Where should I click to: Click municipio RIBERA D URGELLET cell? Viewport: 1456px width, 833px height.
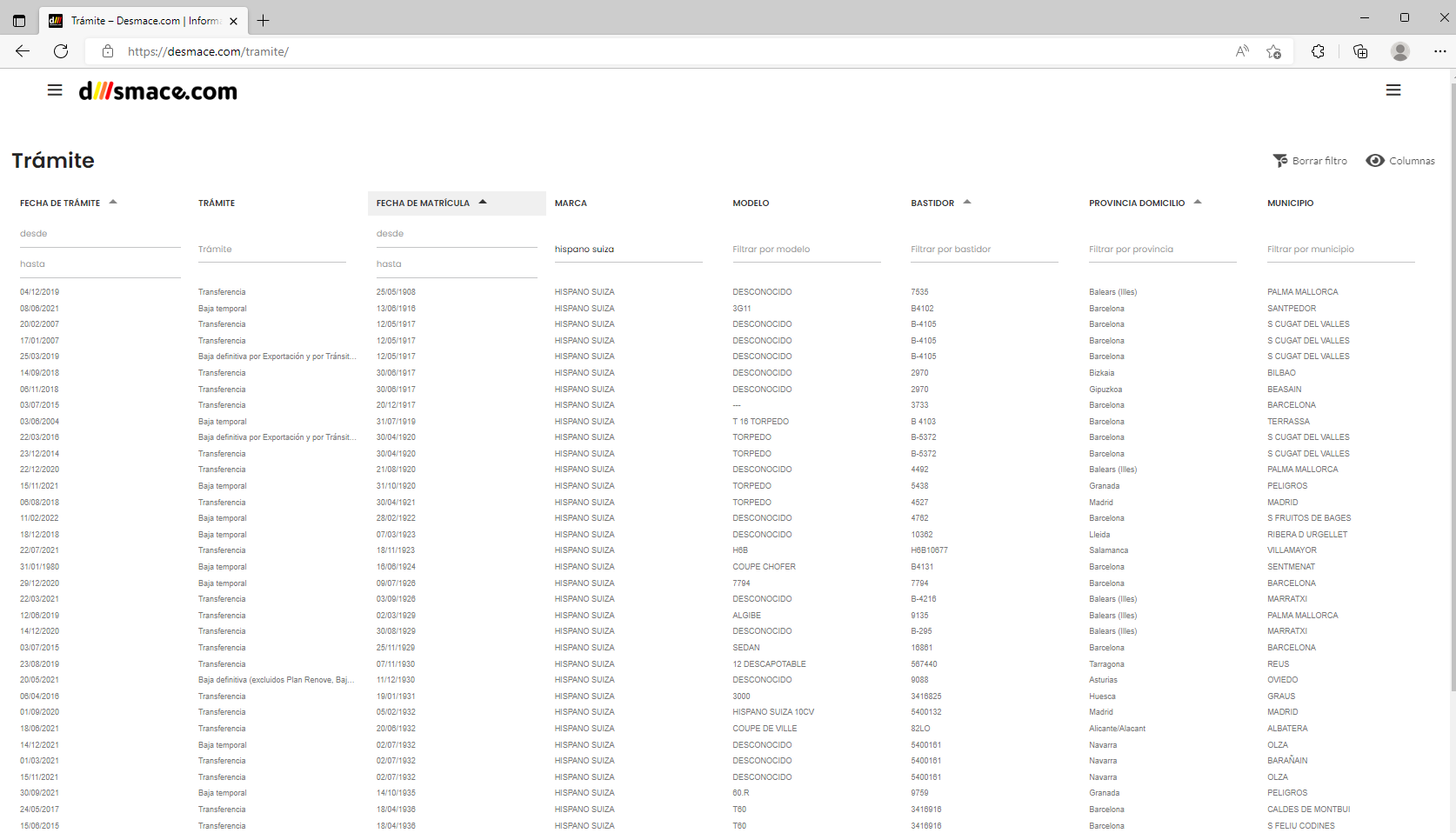[x=1307, y=535]
